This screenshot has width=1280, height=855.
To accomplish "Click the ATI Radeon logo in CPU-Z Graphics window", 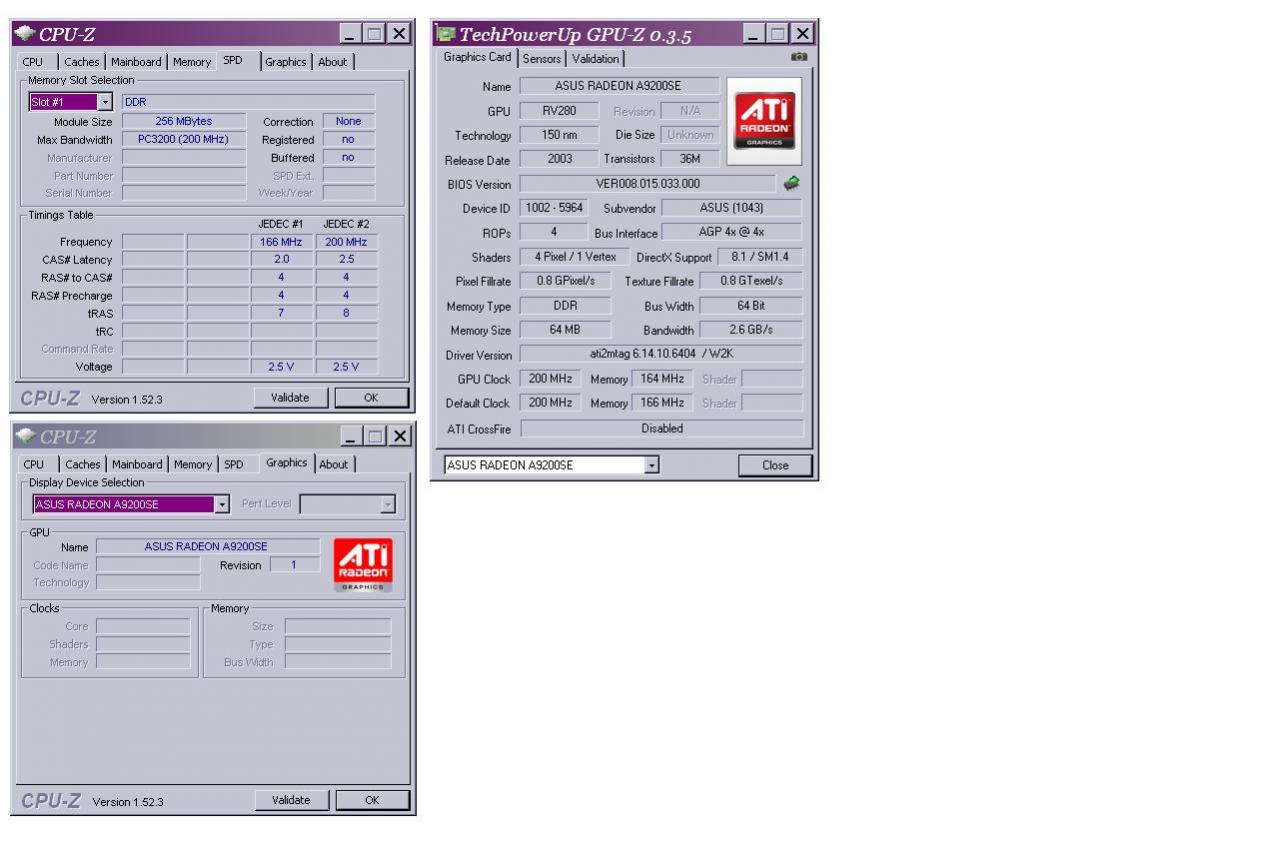I will [x=362, y=566].
